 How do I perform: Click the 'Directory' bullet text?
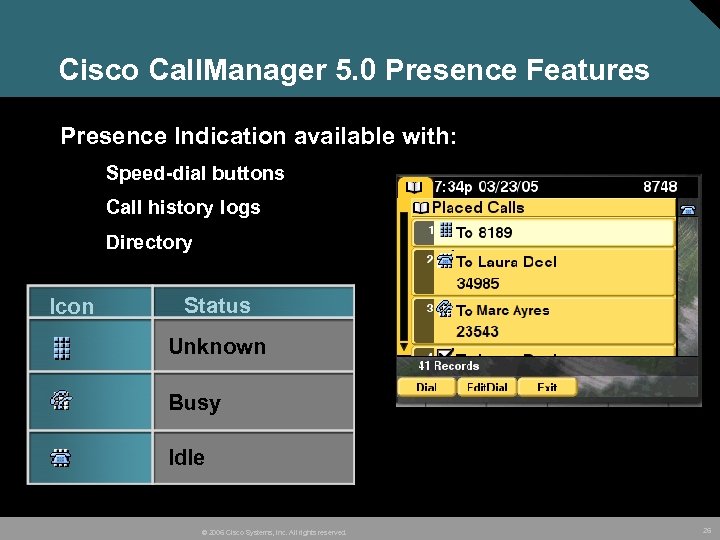(149, 242)
